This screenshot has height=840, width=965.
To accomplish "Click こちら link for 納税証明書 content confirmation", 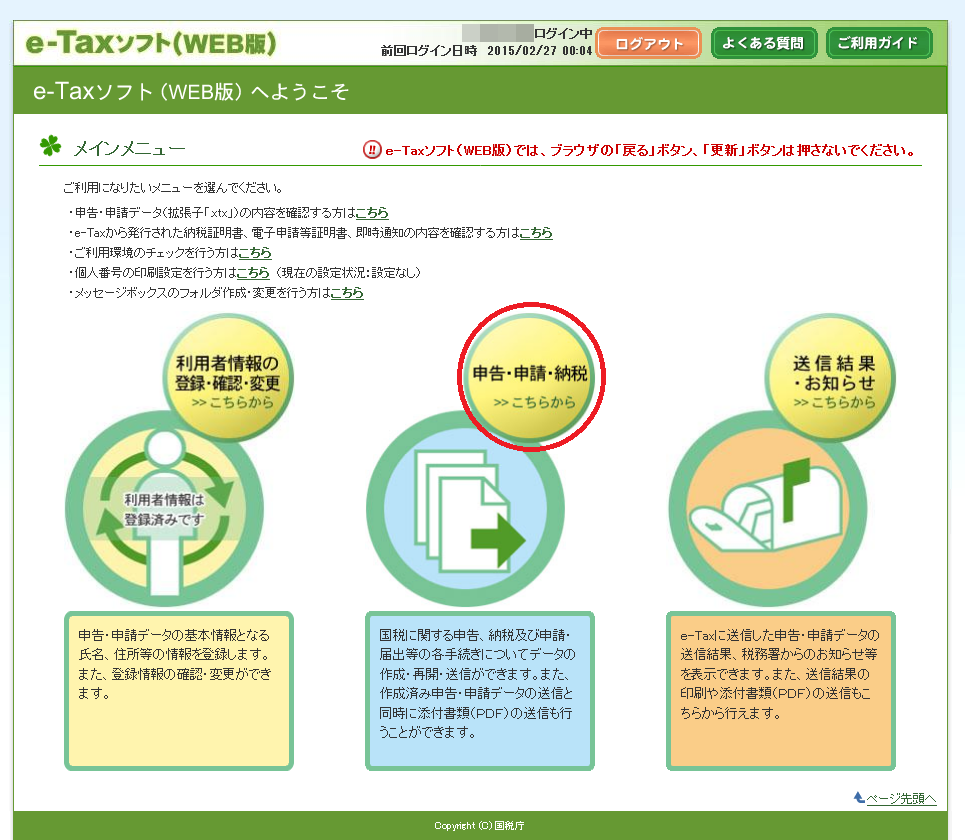I will coord(535,233).
